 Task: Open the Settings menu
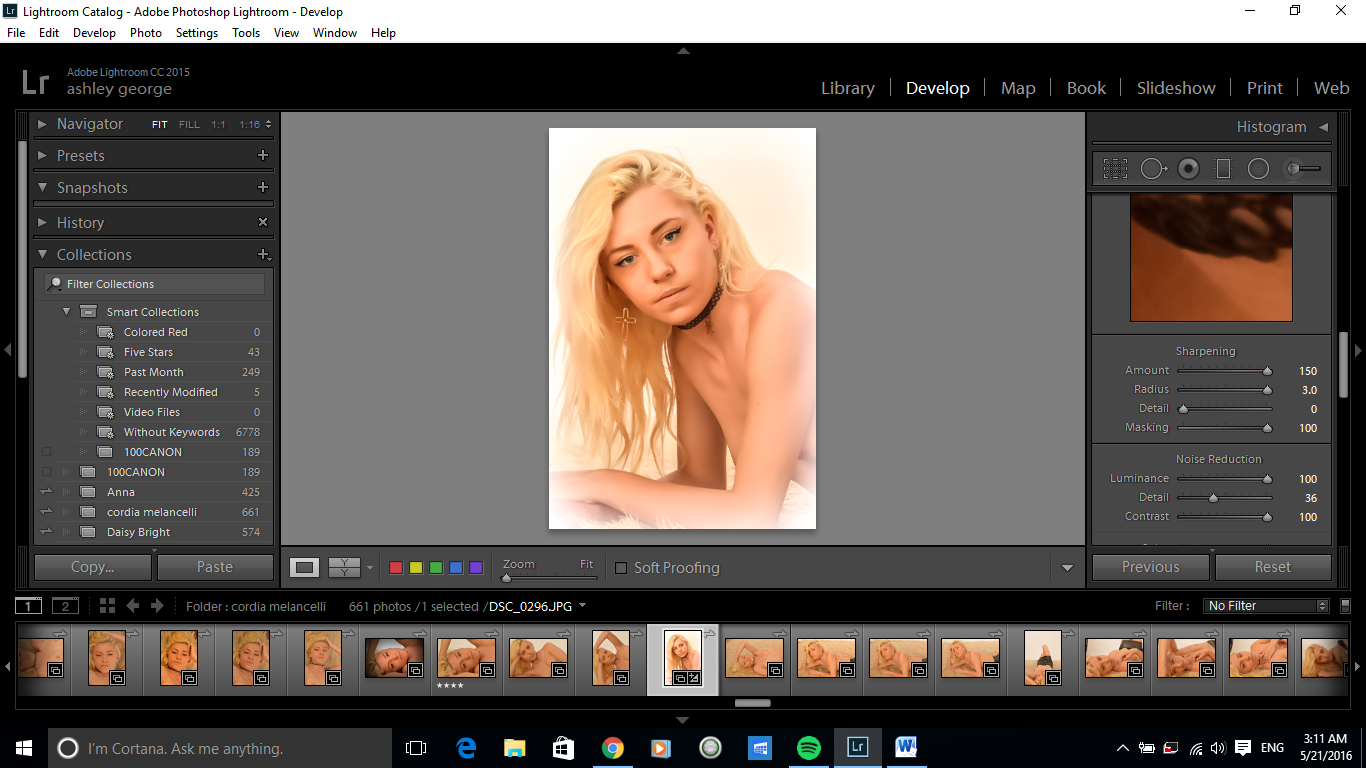pos(197,32)
